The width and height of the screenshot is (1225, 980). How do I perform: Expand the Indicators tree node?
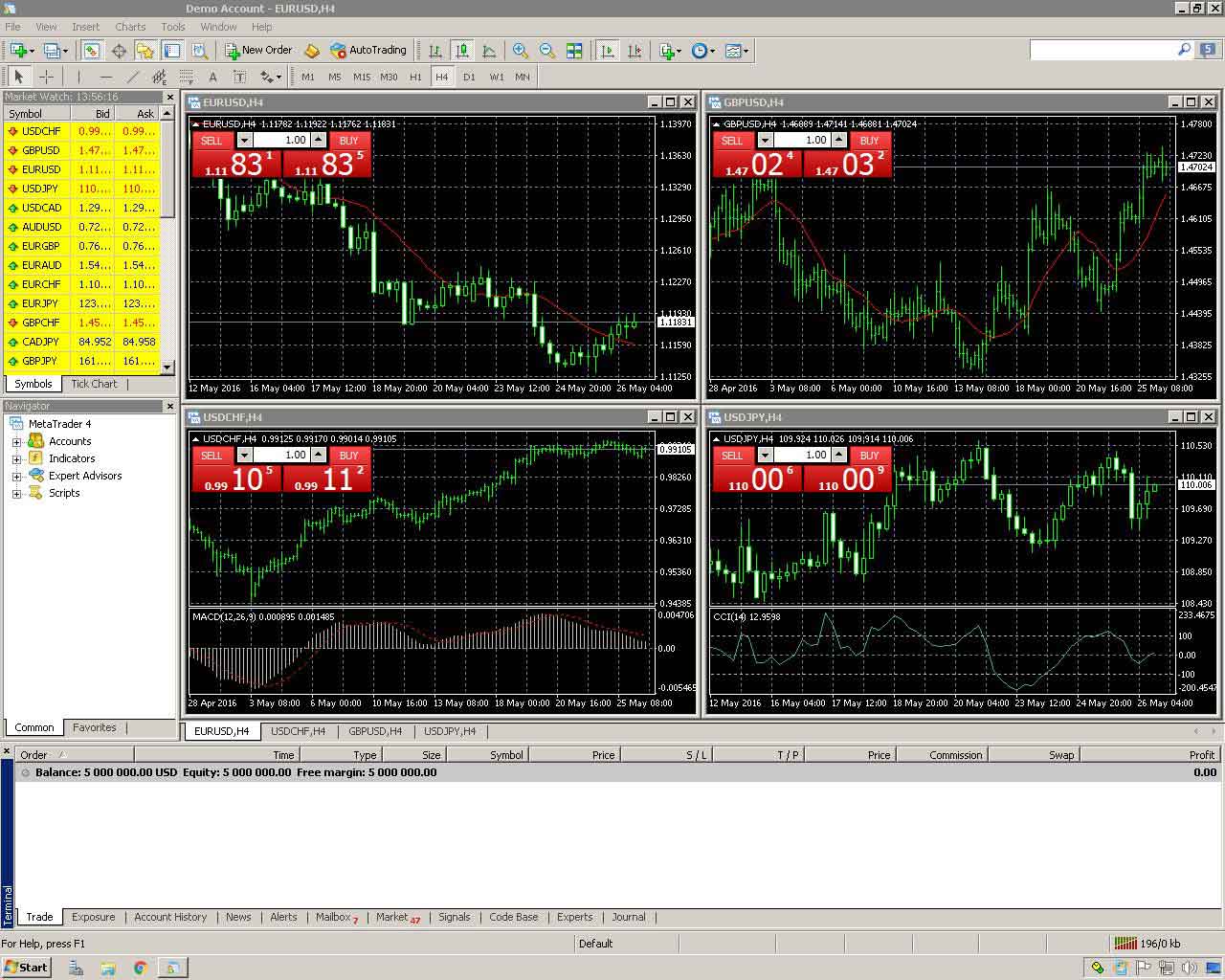coord(16,458)
